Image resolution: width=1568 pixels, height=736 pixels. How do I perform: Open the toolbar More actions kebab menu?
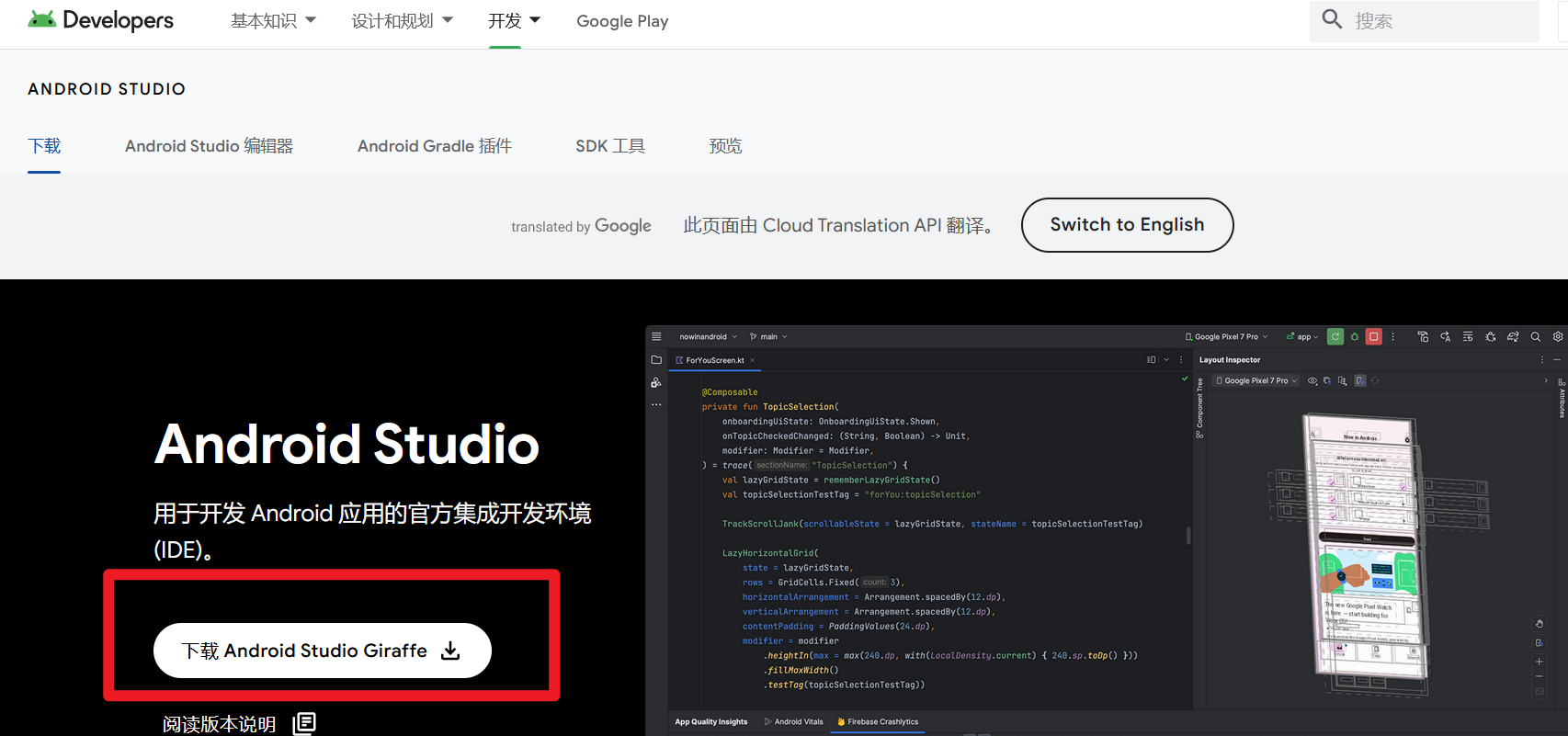click(x=1393, y=336)
